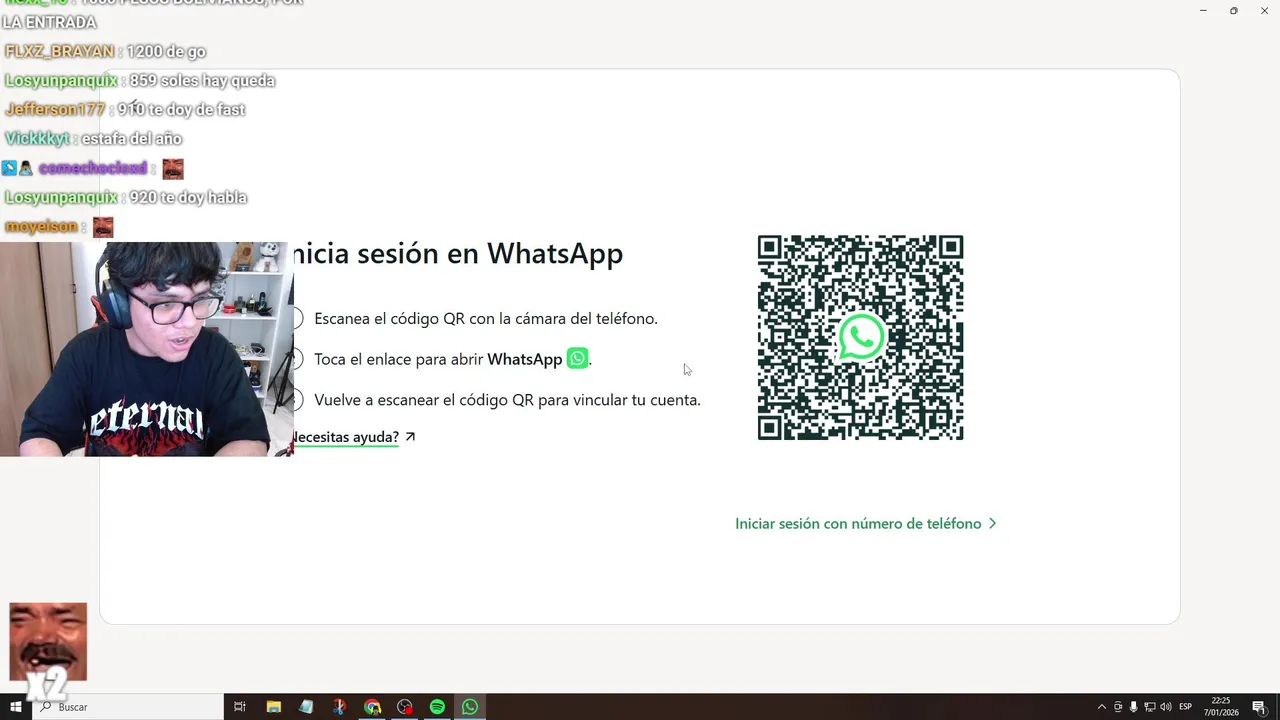
Task: Click 'Escanea el código QR' instruction text
Action: pyautogui.click(x=486, y=319)
